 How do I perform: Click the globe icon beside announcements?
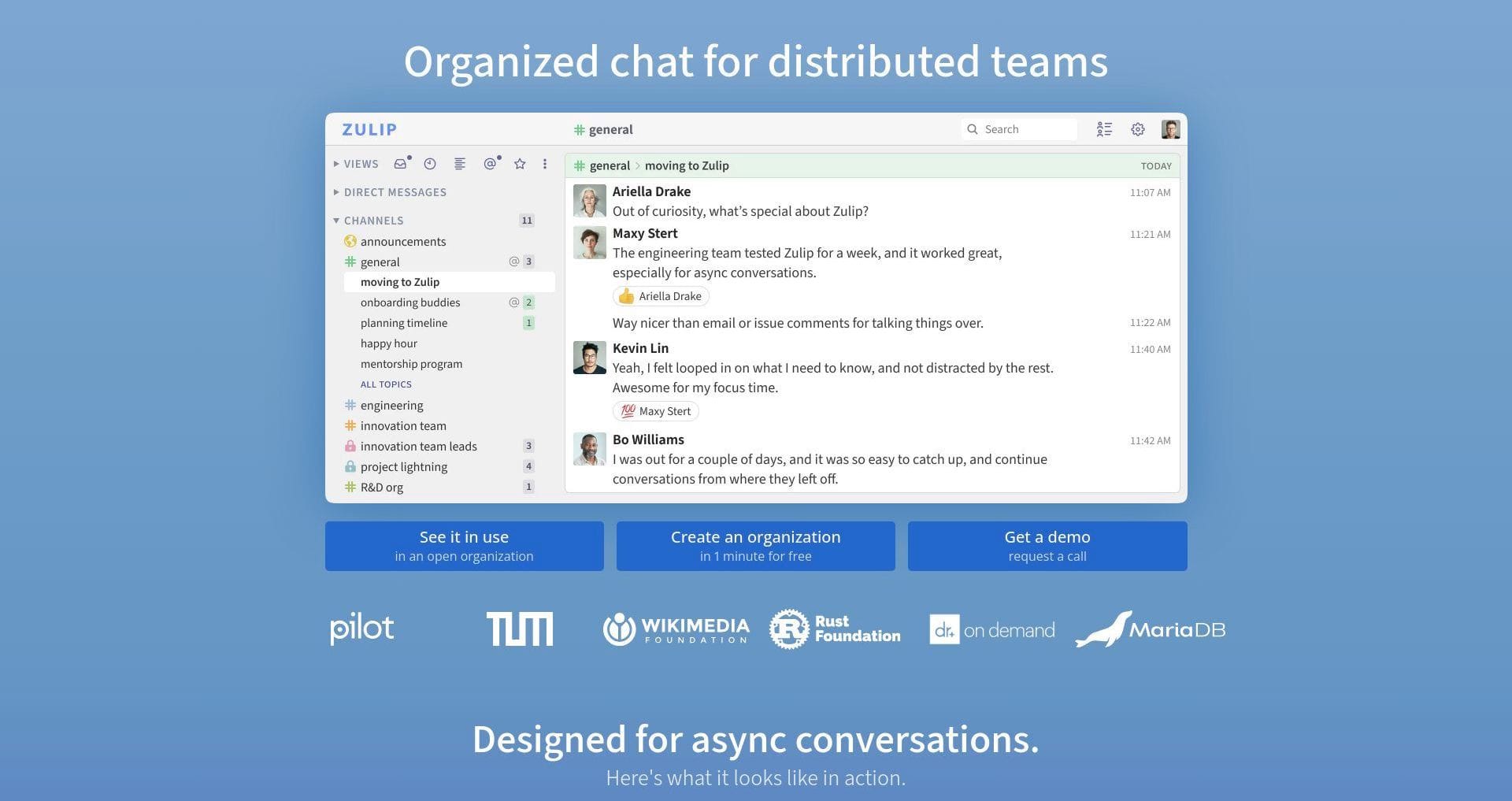click(x=350, y=241)
